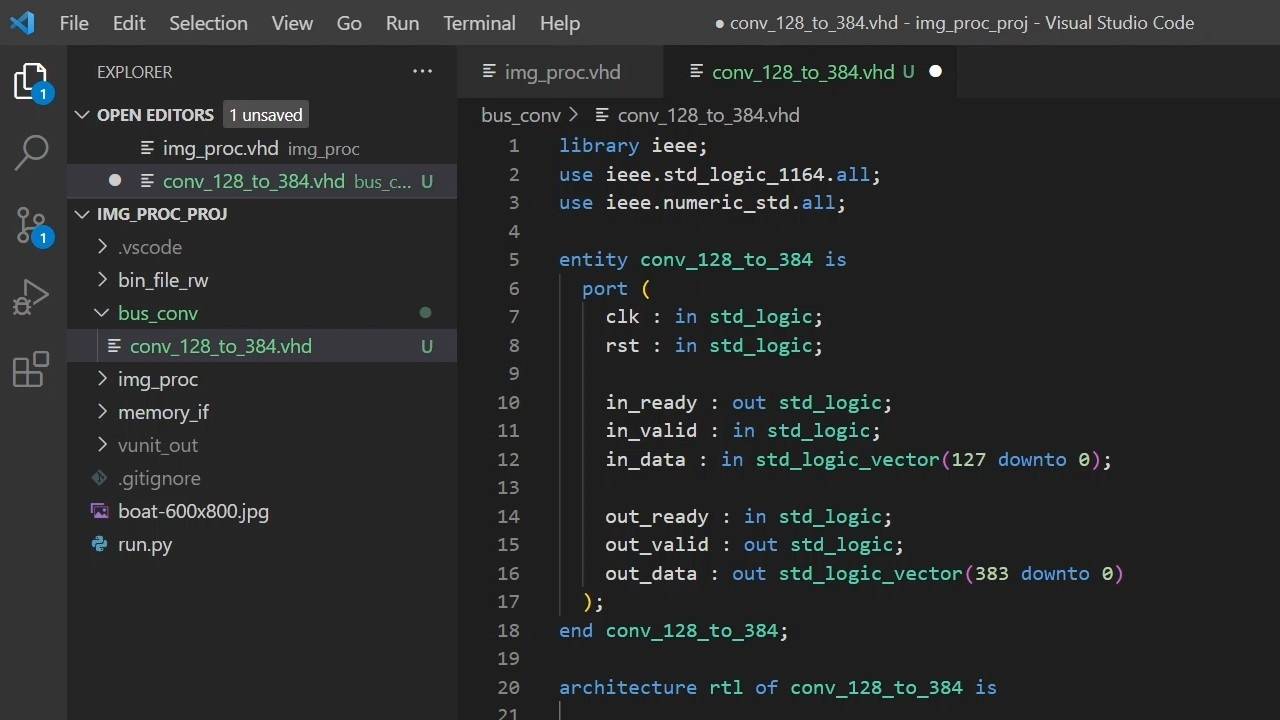Viewport: 1280px width, 720px height.
Task: Open the Explorer view in activity bar
Action: click(x=32, y=82)
